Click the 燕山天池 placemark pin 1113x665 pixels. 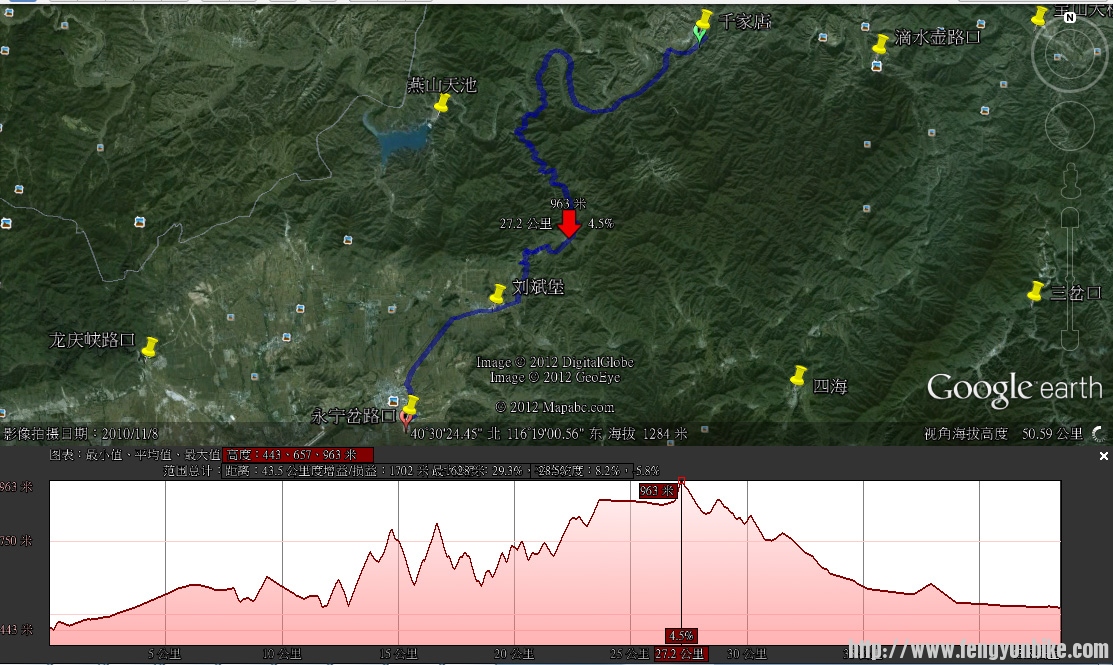click(x=441, y=103)
